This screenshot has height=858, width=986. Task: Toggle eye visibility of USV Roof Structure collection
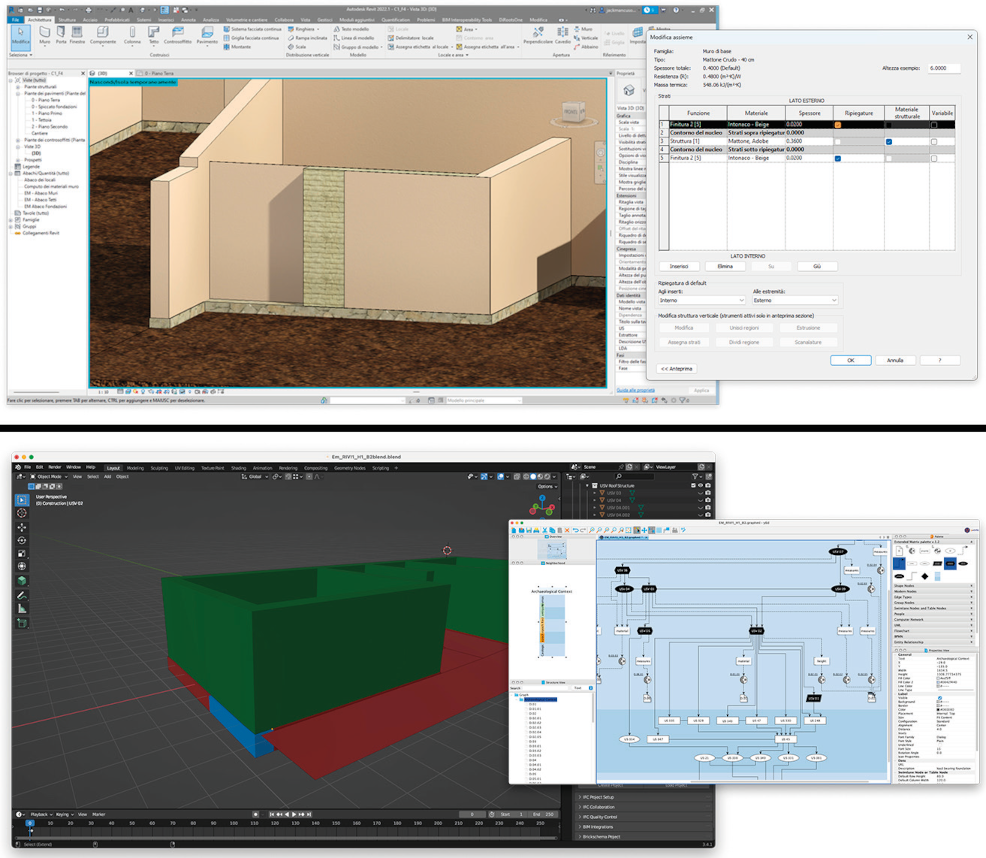(701, 486)
